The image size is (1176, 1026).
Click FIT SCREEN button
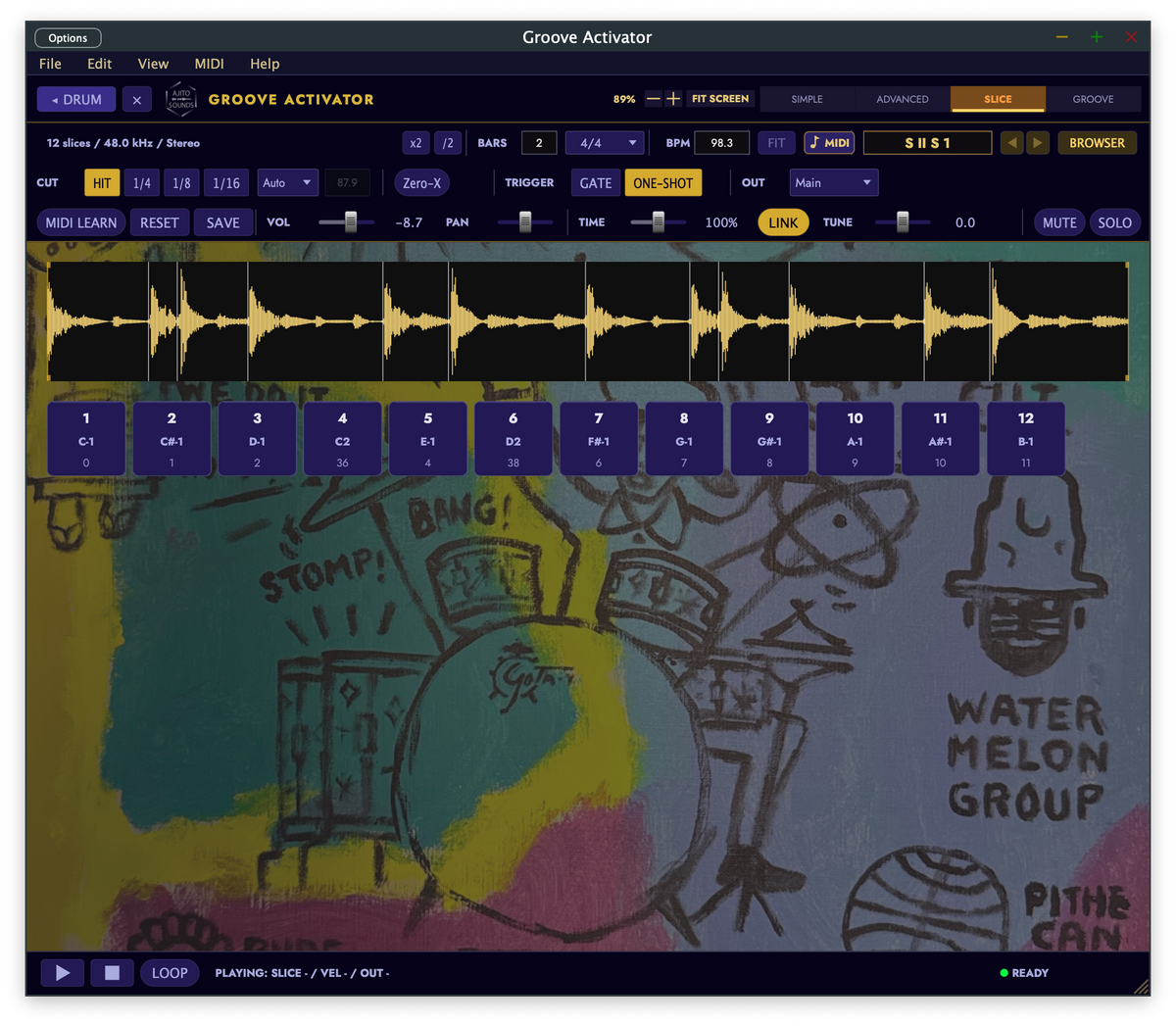coord(720,99)
